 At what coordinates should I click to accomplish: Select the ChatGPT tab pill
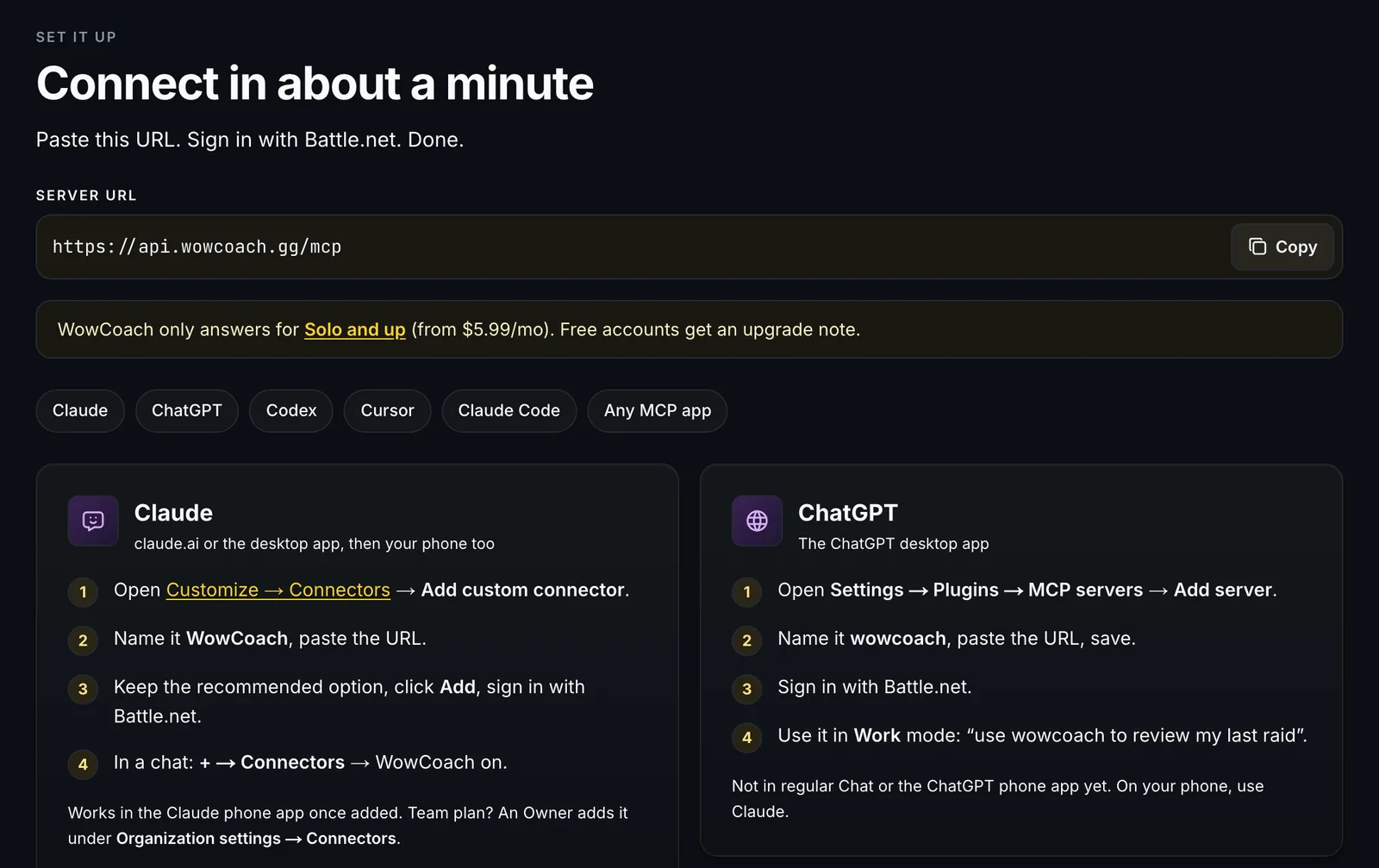click(x=187, y=410)
